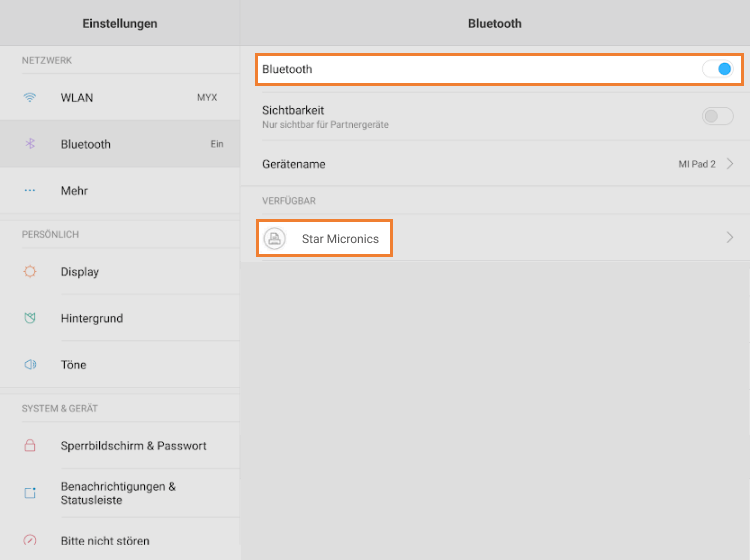Click the Display sun icon
The width and height of the screenshot is (750, 560).
(x=30, y=271)
